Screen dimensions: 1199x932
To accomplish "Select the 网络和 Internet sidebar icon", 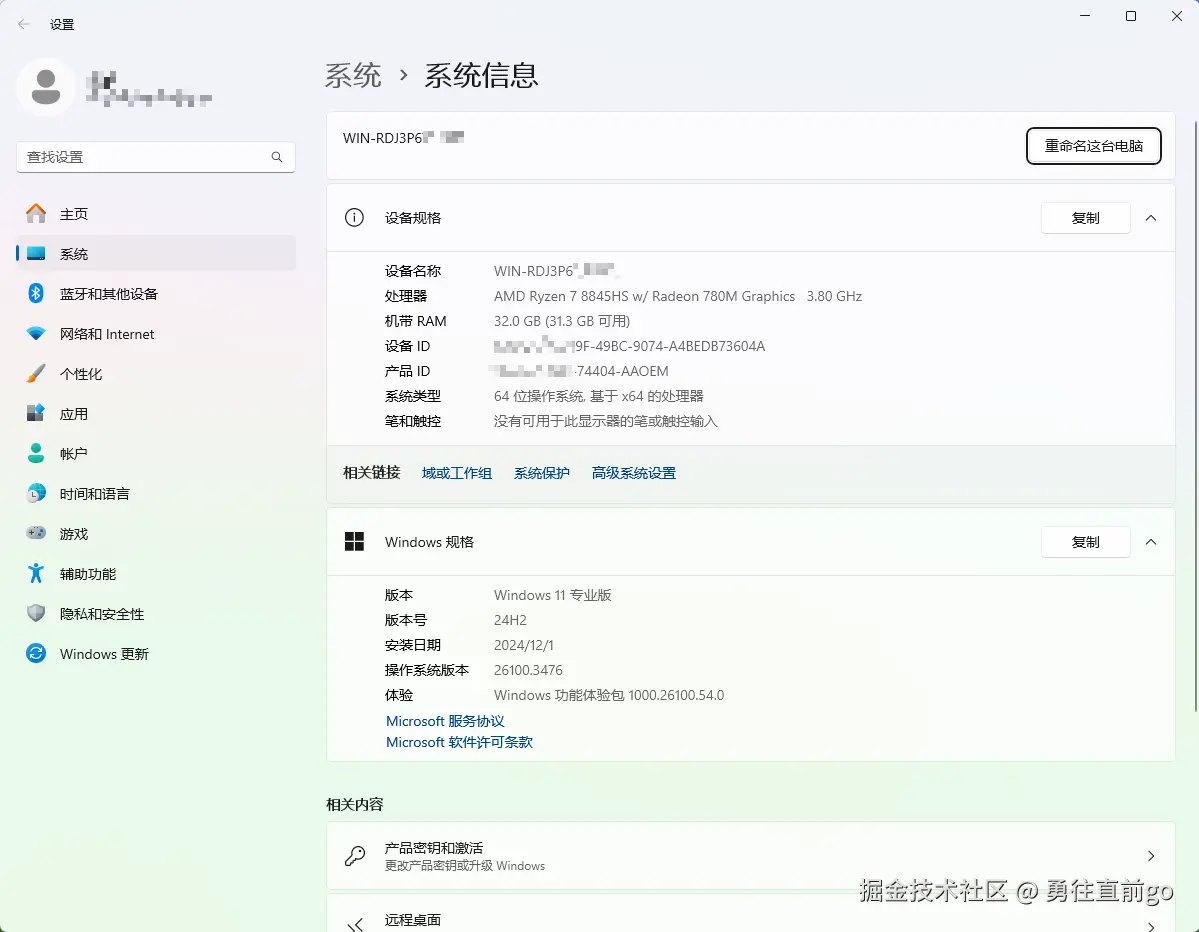I will pos(38,333).
